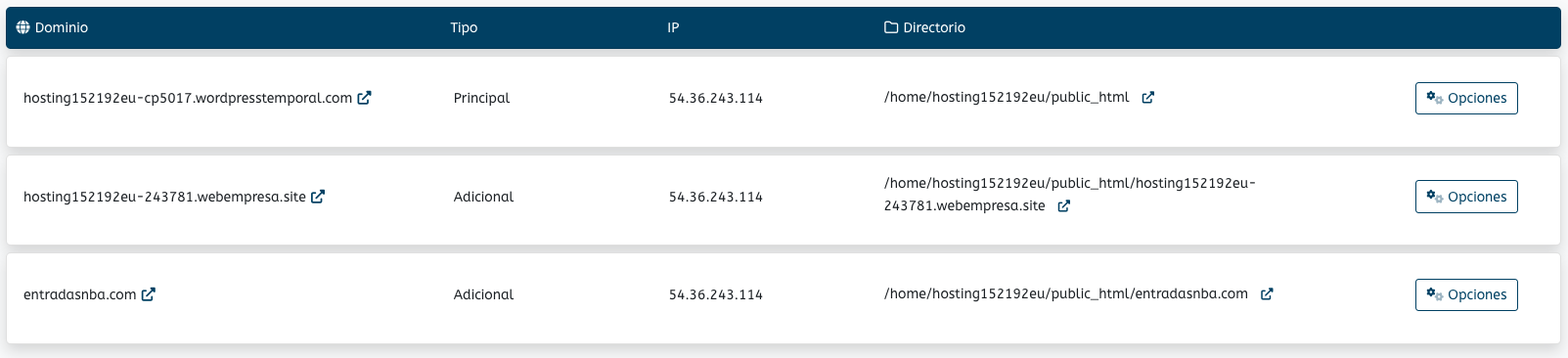Click the Dominio column header
1568x358 pixels.
pyautogui.click(x=62, y=27)
